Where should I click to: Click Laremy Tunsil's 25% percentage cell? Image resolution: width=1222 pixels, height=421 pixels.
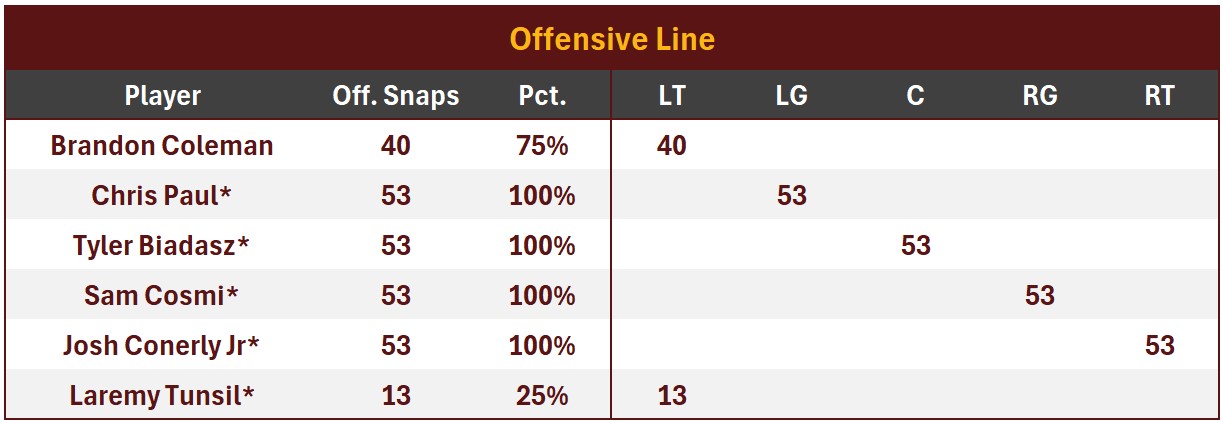[542, 396]
